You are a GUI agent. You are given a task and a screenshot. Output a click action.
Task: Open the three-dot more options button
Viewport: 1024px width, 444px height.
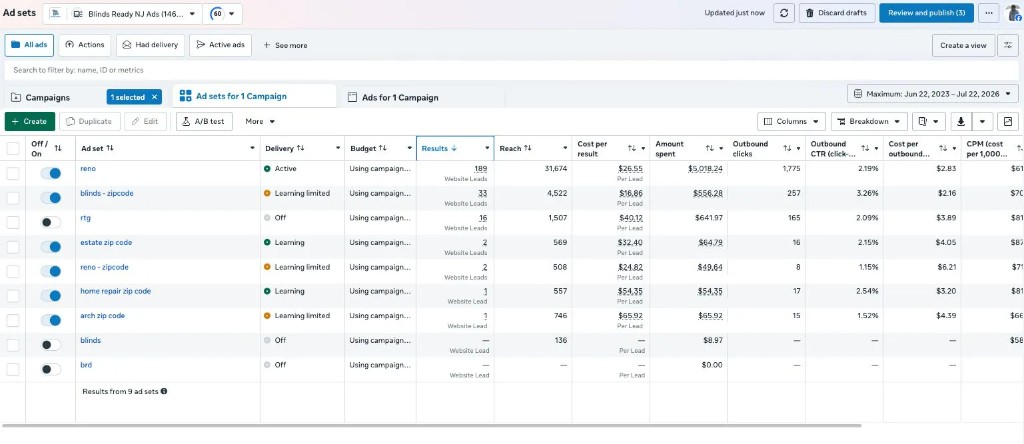point(989,13)
